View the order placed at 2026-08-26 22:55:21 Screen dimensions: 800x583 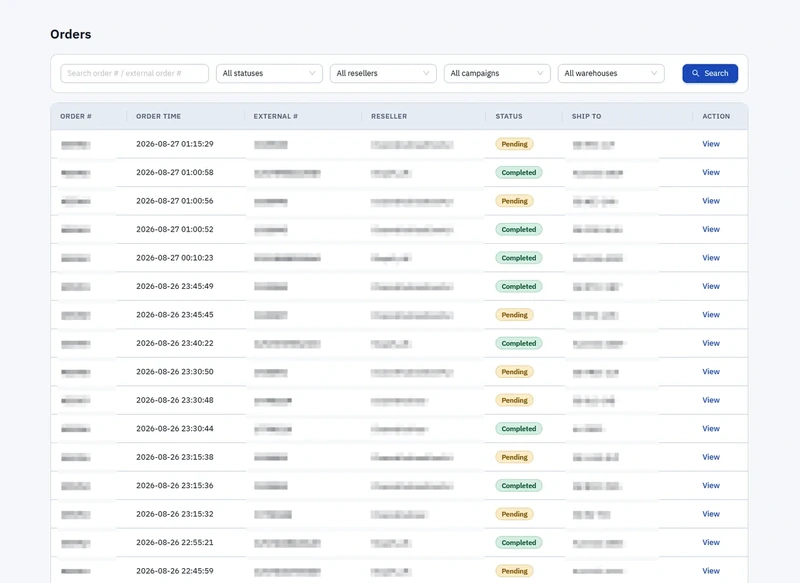pyautogui.click(x=711, y=543)
